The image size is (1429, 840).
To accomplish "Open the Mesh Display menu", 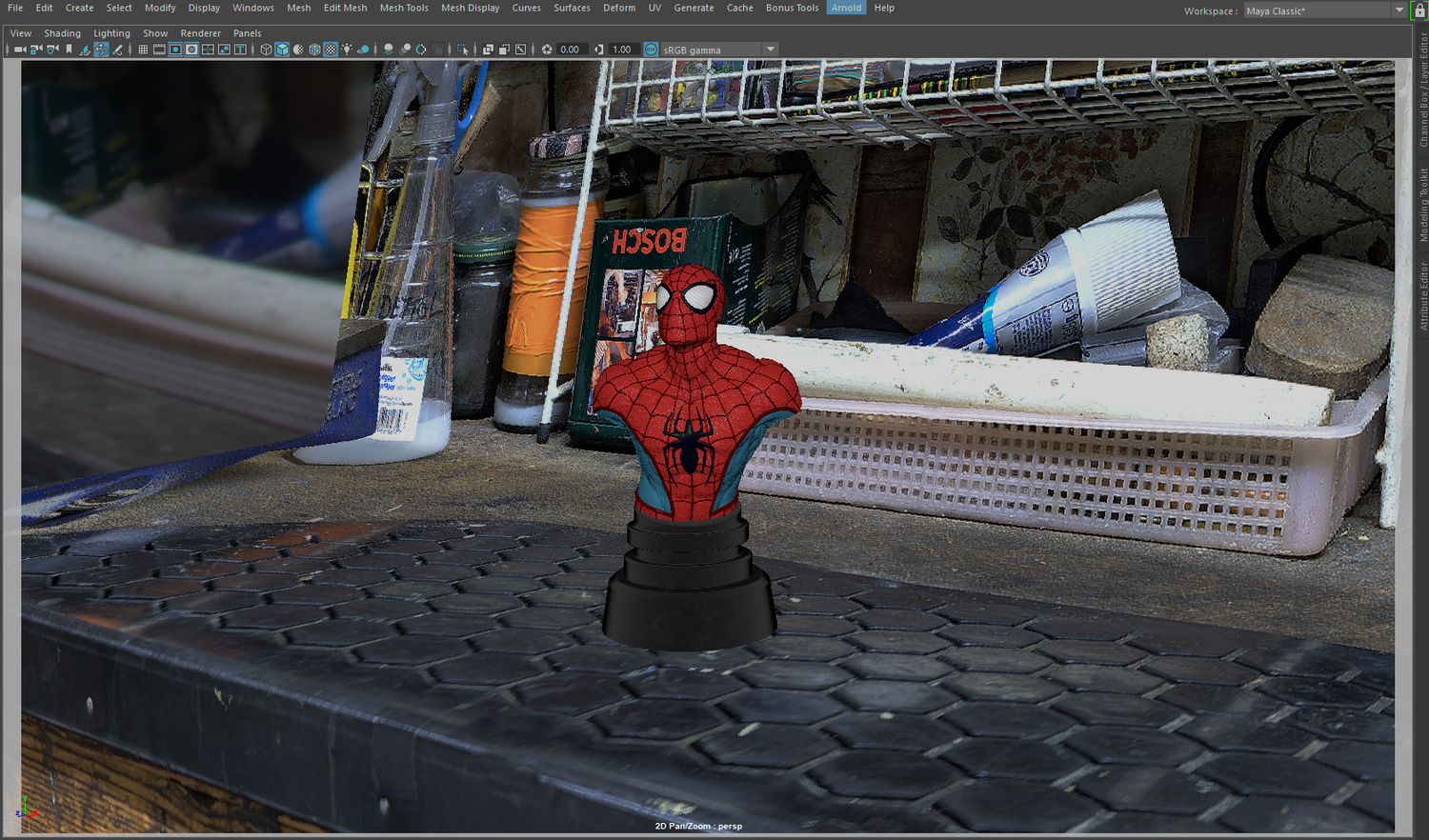I will point(471,8).
